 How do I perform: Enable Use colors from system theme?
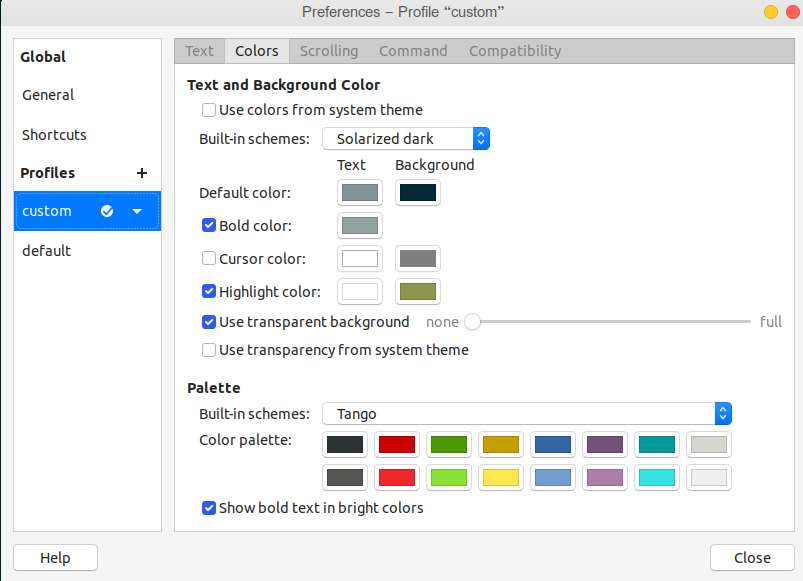[209, 110]
